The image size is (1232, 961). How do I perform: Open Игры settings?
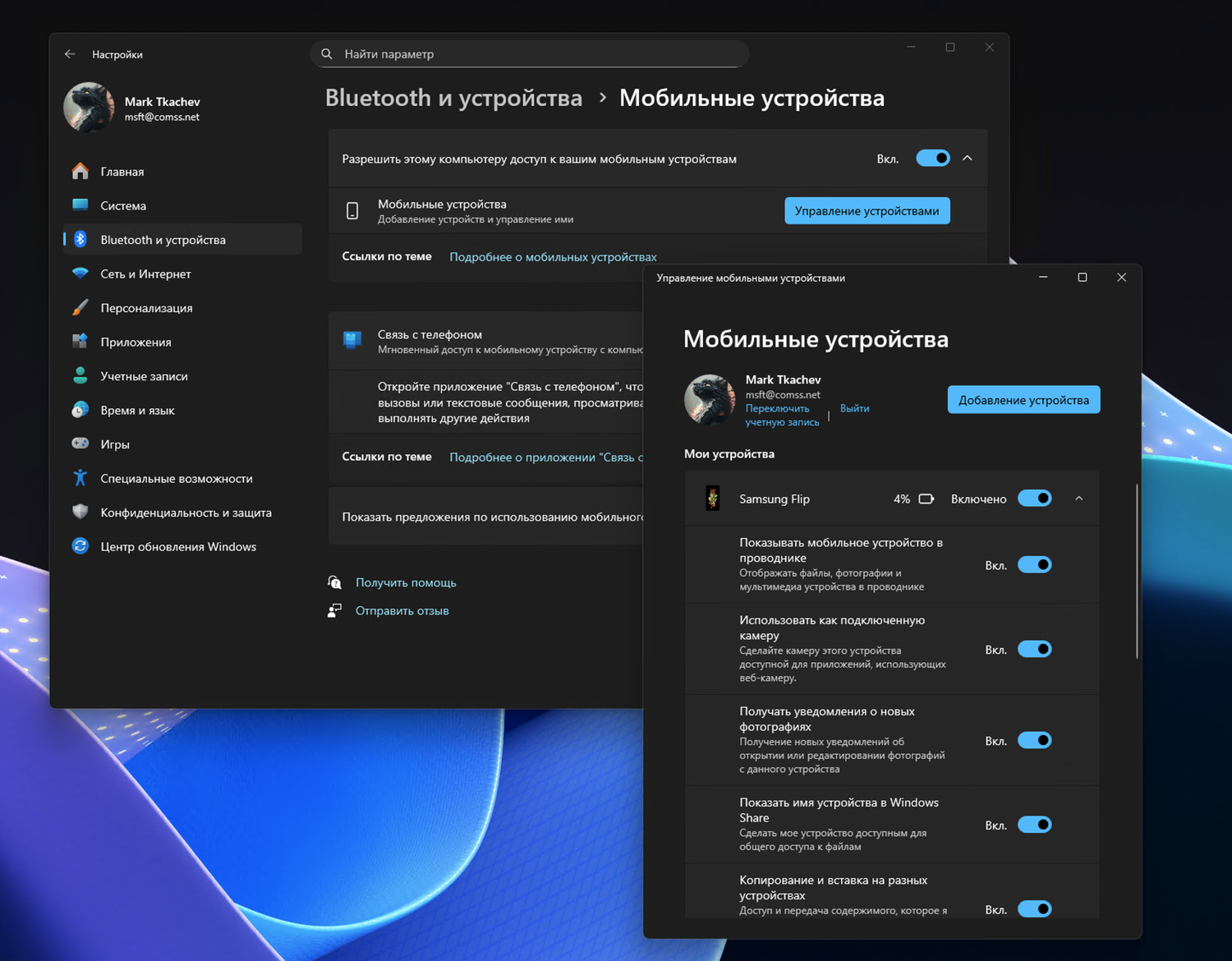point(182,444)
